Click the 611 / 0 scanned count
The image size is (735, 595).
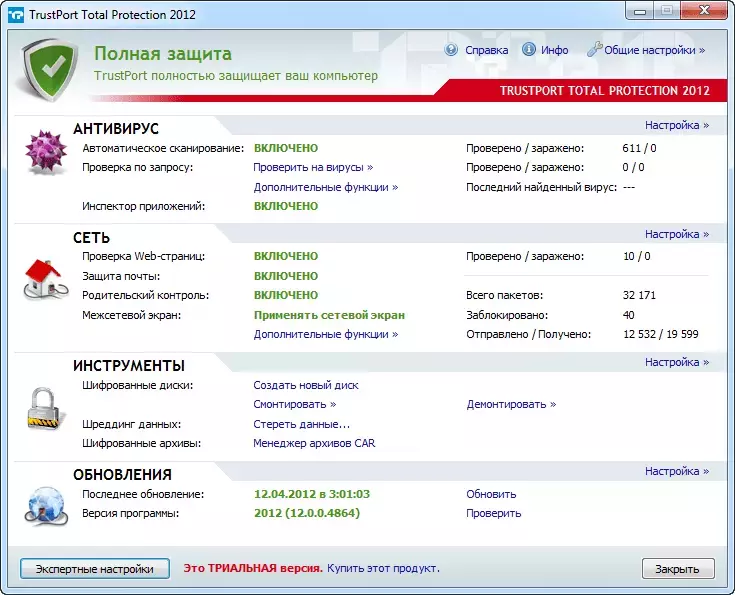pyautogui.click(x=639, y=148)
